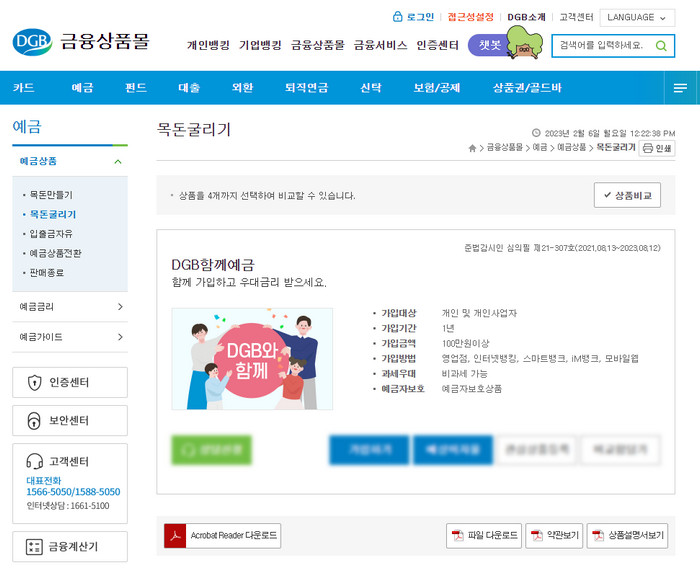Open the 퇴직연금 tab

point(306,88)
